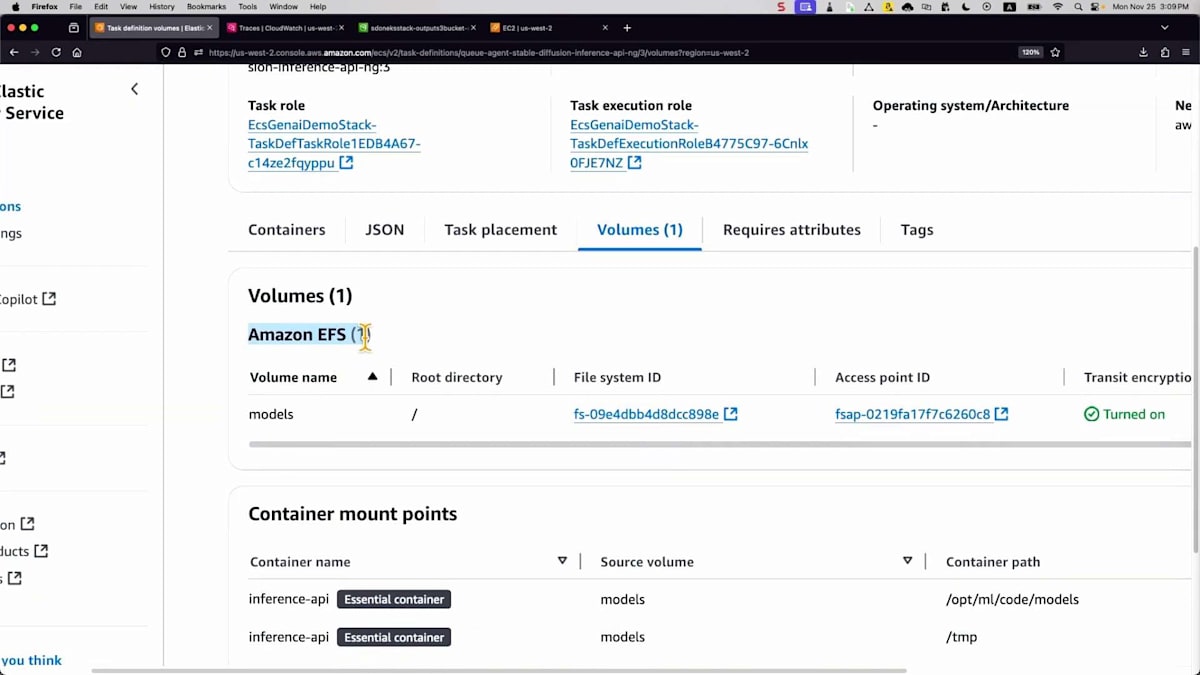Switch to the sdoneksstack-outputs3bucket browser tab
The image size is (1200, 675).
click(418, 28)
